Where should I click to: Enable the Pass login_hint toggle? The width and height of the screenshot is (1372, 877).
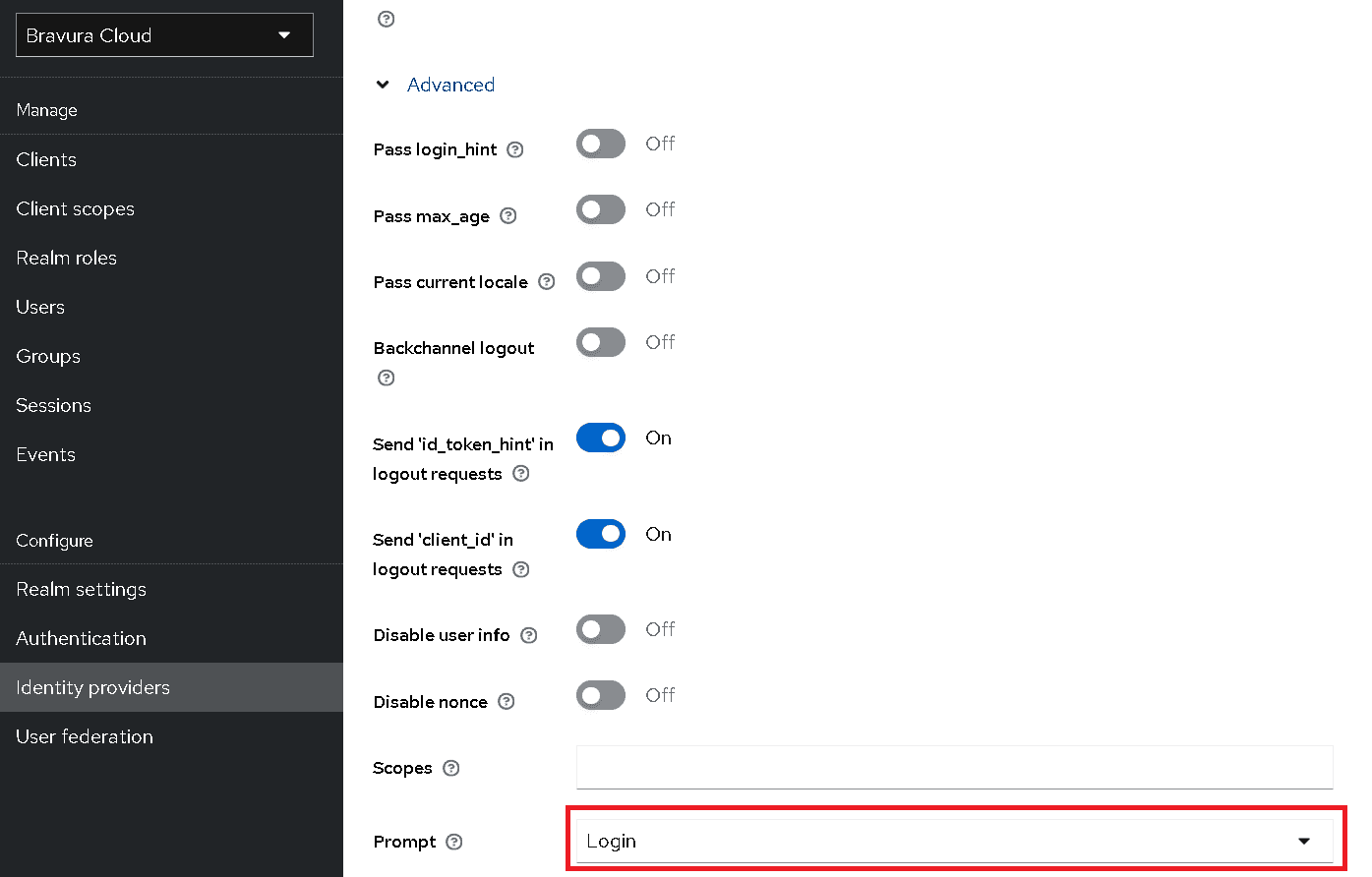pos(601,144)
